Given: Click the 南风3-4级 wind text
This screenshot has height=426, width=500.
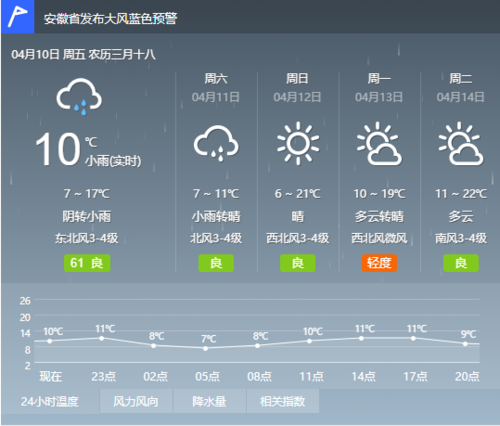Looking at the screenshot, I should click(461, 238).
